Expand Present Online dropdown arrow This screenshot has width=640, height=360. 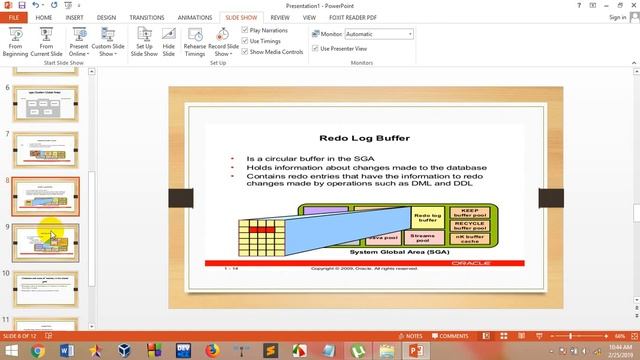point(88,54)
